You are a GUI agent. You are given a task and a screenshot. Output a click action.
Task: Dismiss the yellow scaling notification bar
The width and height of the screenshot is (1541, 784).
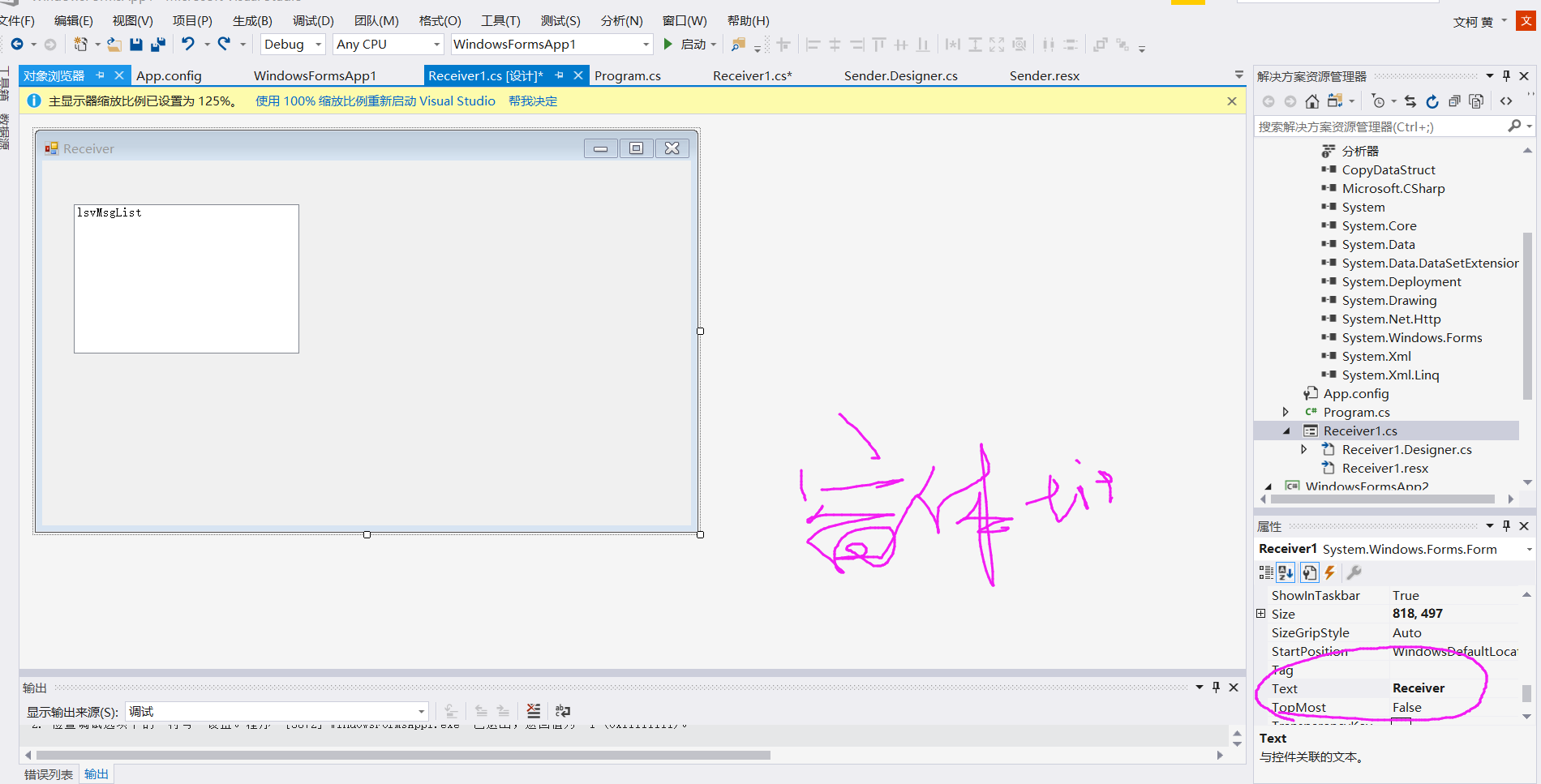1232,101
